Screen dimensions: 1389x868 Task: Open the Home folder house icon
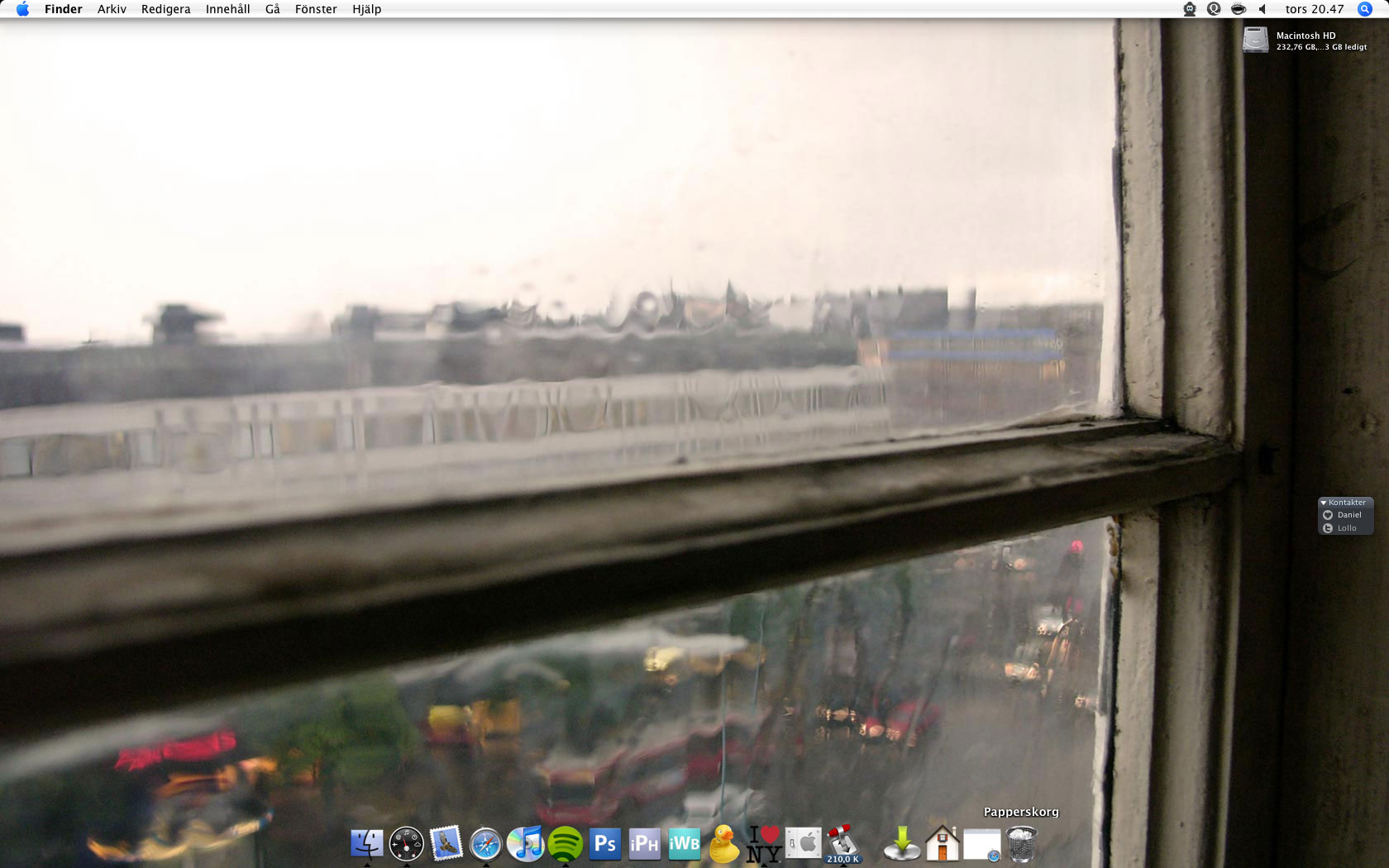(x=942, y=844)
